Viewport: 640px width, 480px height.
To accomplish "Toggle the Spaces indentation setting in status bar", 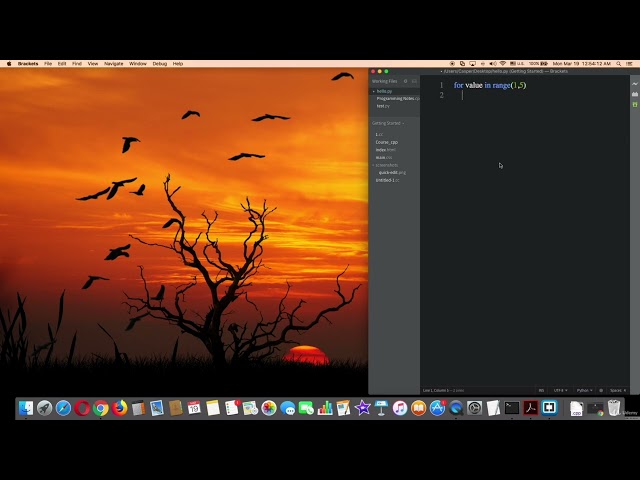I will [x=616, y=391].
